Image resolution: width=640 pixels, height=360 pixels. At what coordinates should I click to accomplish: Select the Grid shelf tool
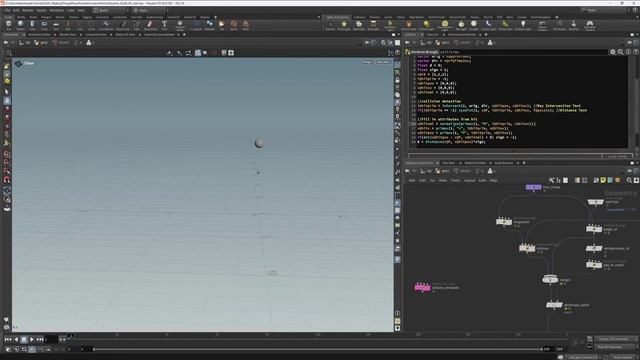tap(56, 25)
